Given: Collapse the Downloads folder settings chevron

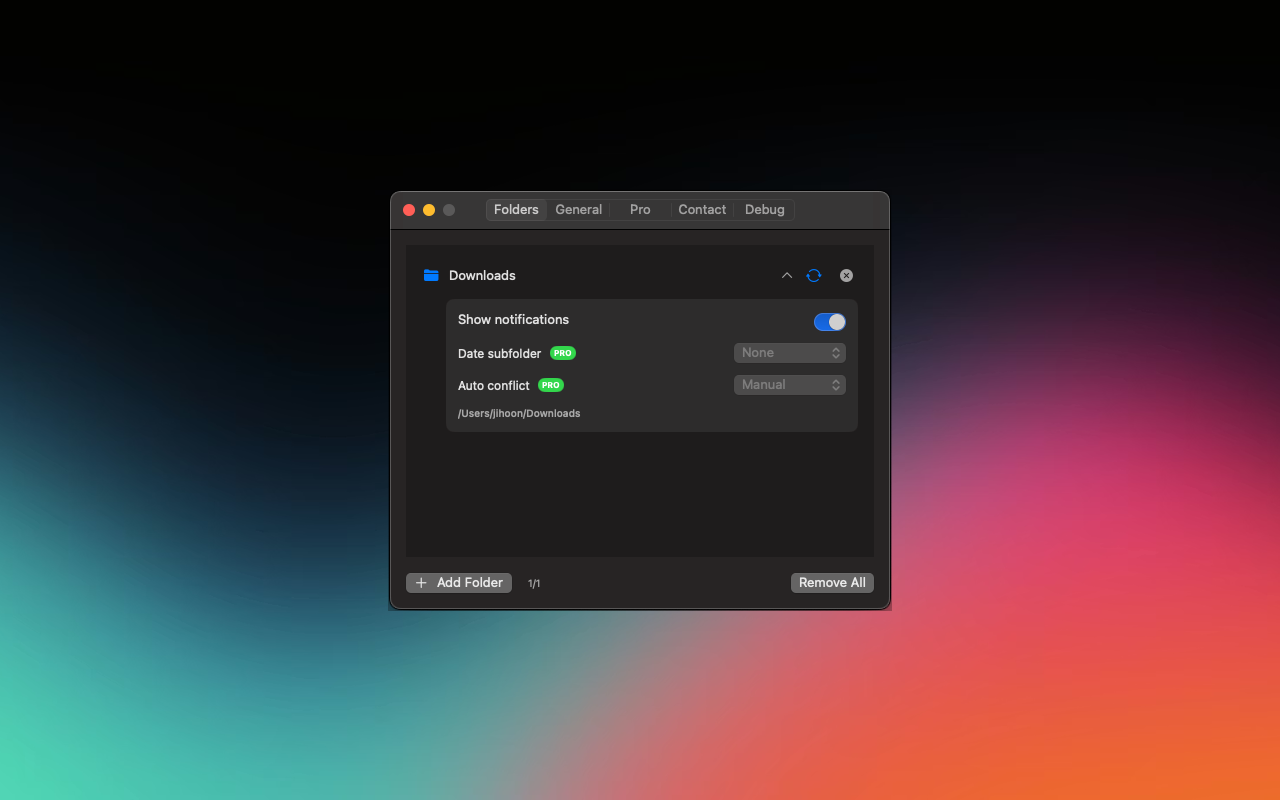Looking at the screenshot, I should tap(787, 276).
